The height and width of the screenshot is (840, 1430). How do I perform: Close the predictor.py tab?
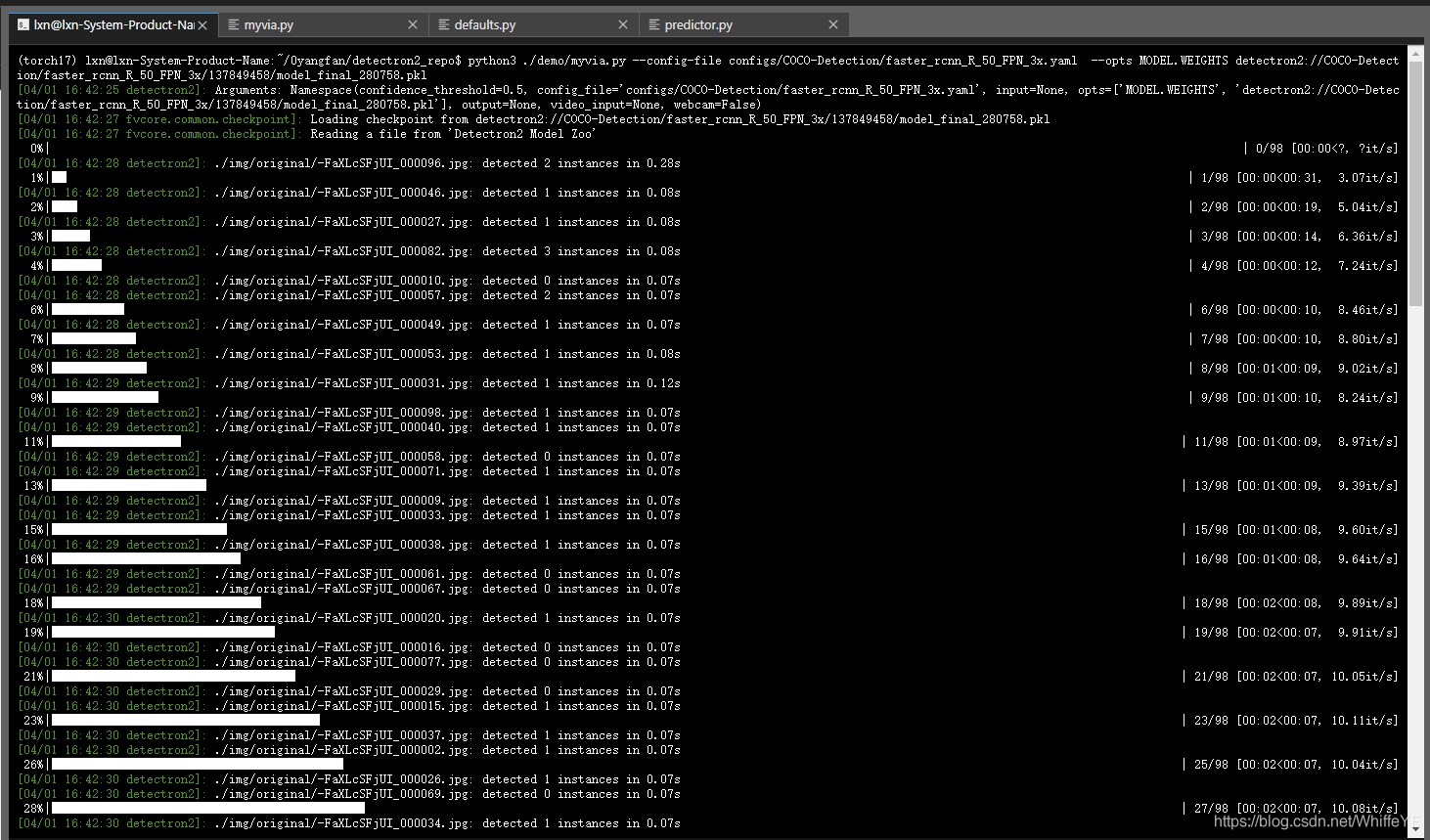pos(833,24)
